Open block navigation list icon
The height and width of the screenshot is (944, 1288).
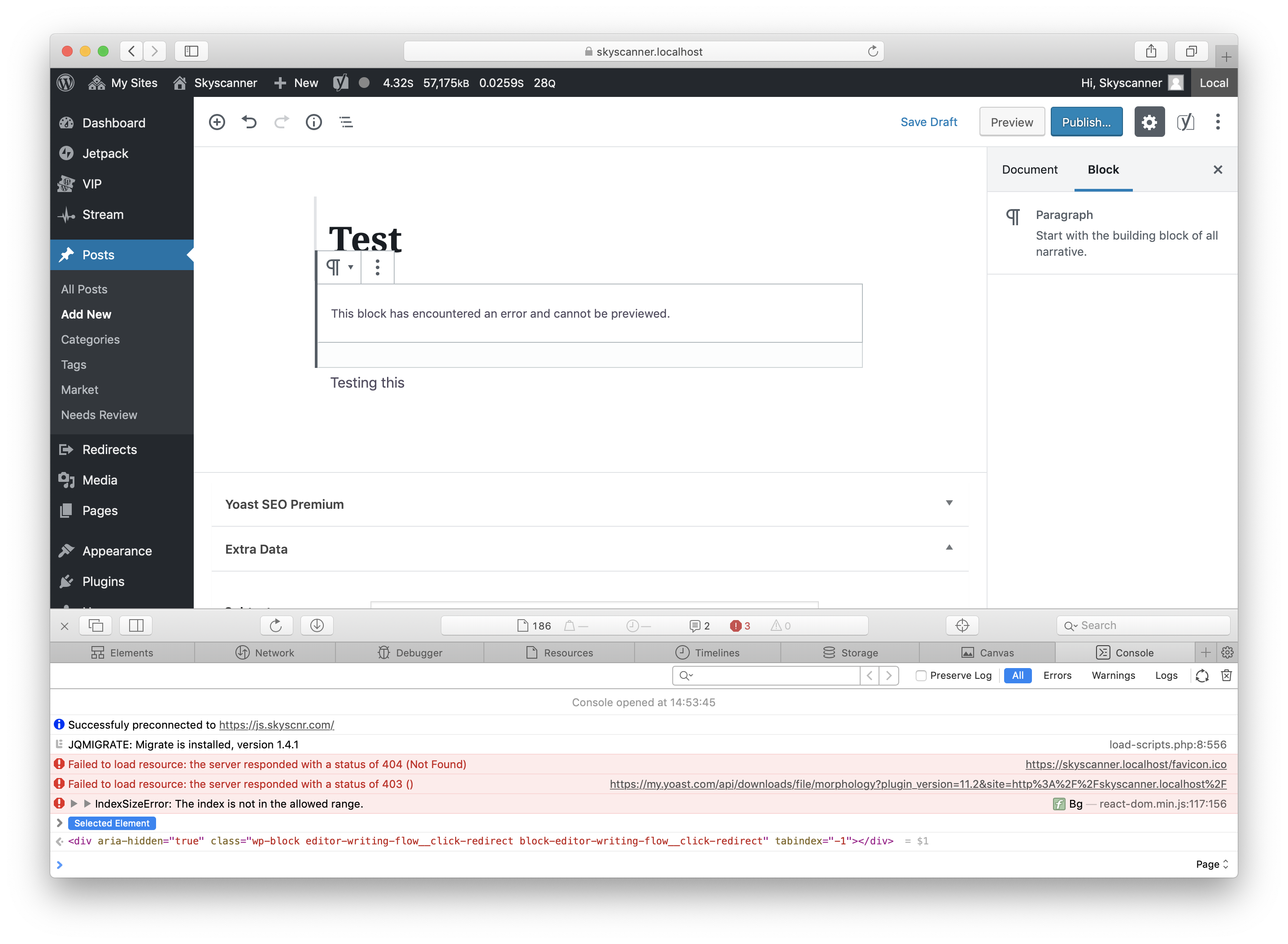coord(346,122)
